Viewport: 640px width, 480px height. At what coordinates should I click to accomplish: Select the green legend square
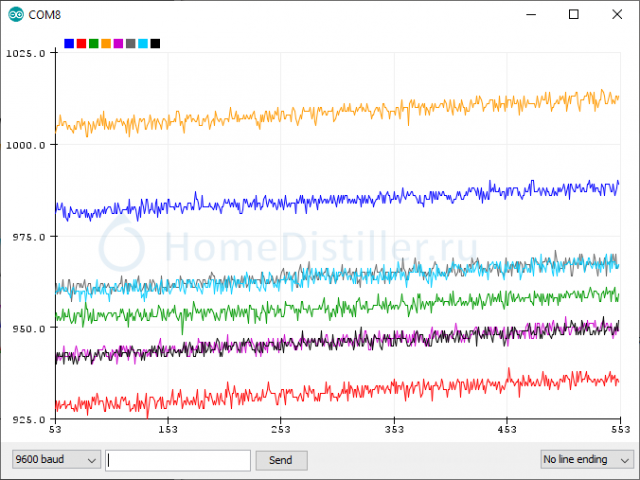click(94, 43)
